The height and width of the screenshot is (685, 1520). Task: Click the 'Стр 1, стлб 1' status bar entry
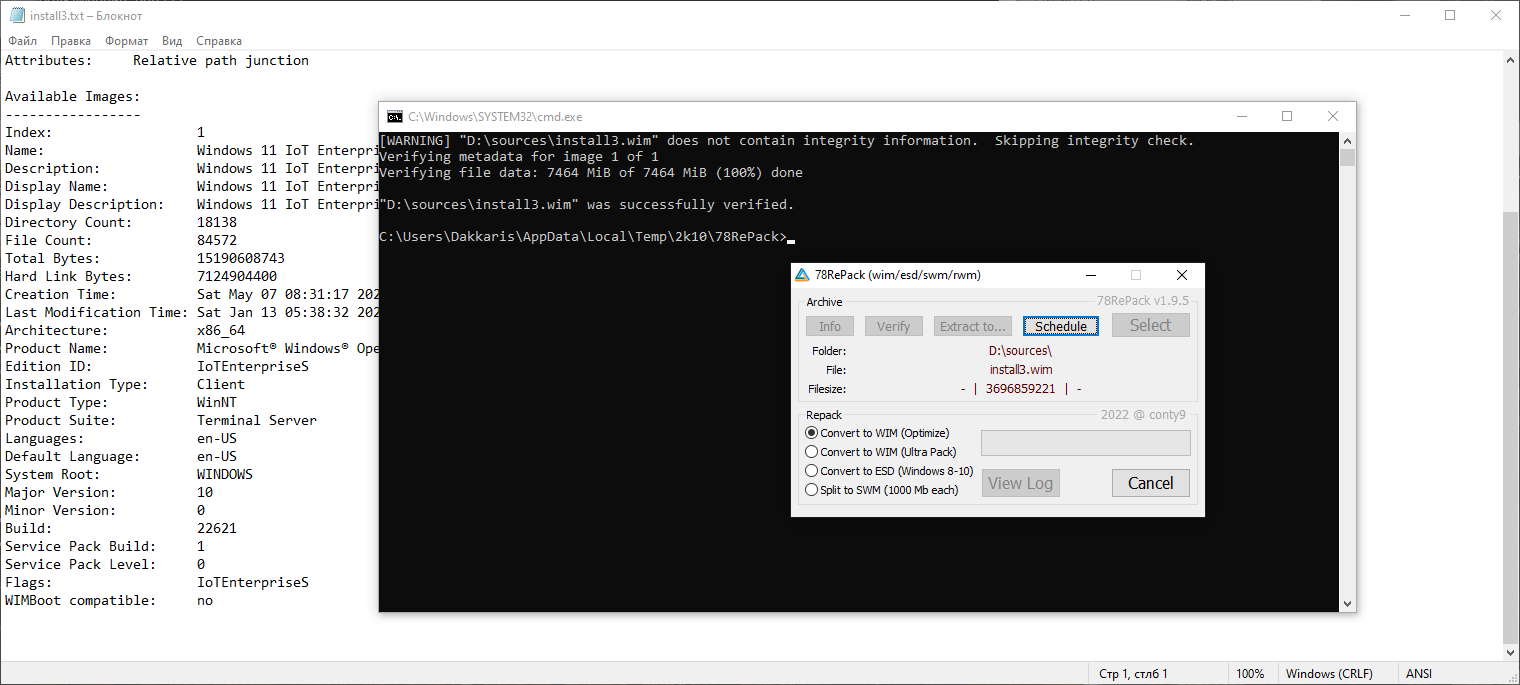click(1133, 674)
